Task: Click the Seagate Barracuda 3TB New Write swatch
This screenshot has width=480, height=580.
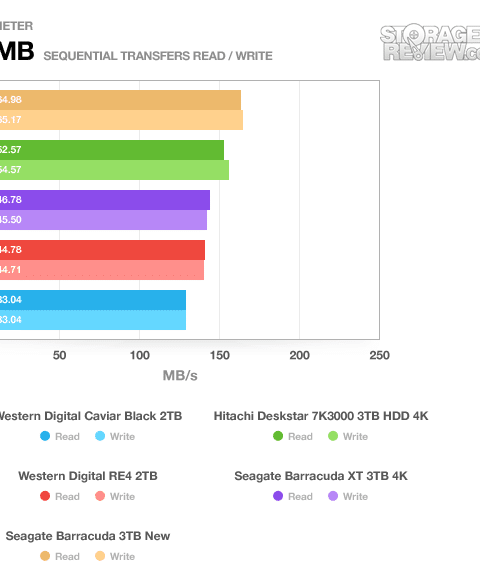Action: (x=100, y=556)
